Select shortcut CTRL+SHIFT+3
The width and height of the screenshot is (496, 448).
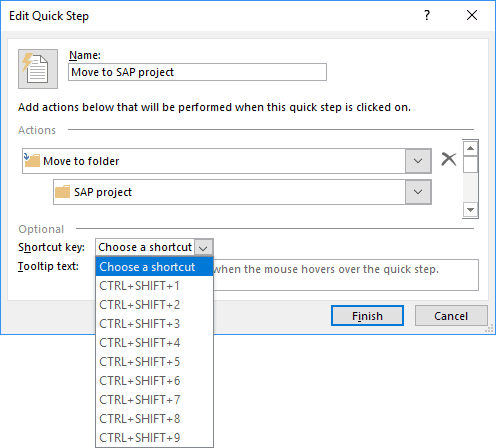point(154,324)
